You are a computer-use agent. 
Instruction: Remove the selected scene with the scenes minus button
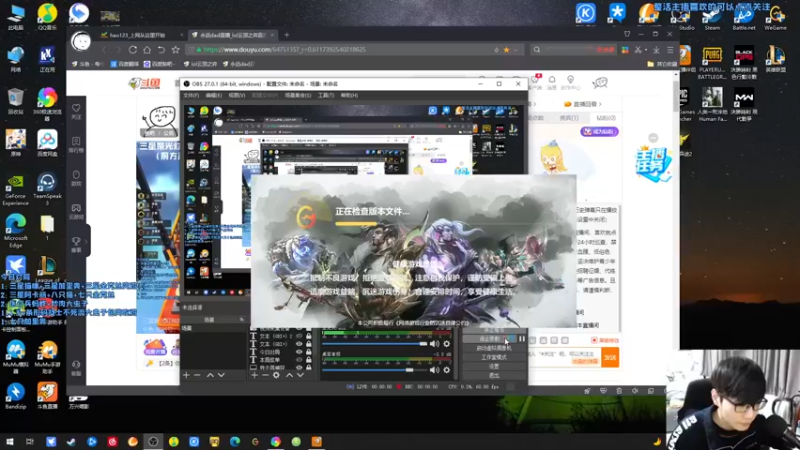[x=197, y=375]
